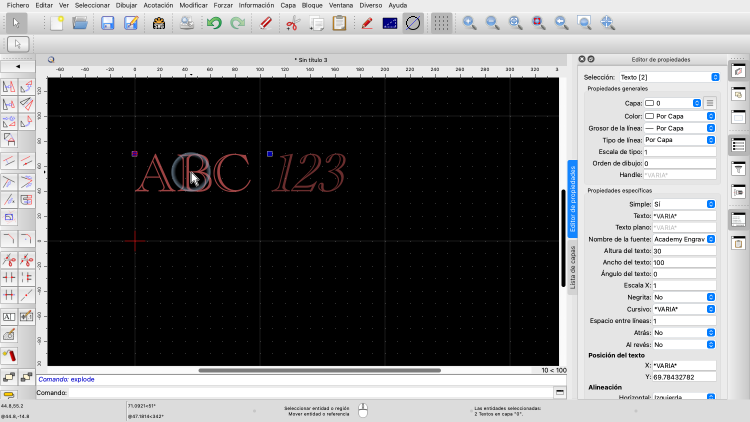
Task: Click the Save As icon with pencil
Action: coord(131,23)
